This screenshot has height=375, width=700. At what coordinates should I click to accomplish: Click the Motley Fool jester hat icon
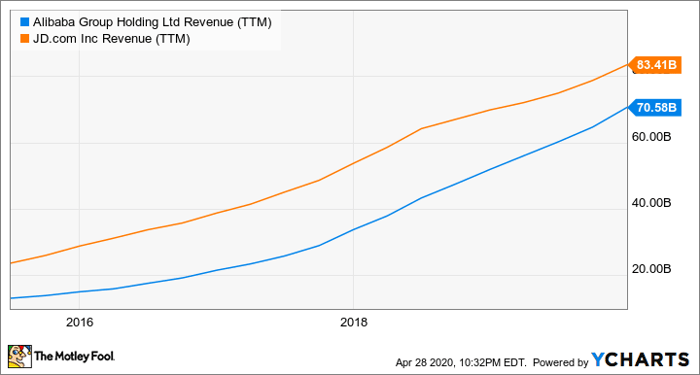19,356
